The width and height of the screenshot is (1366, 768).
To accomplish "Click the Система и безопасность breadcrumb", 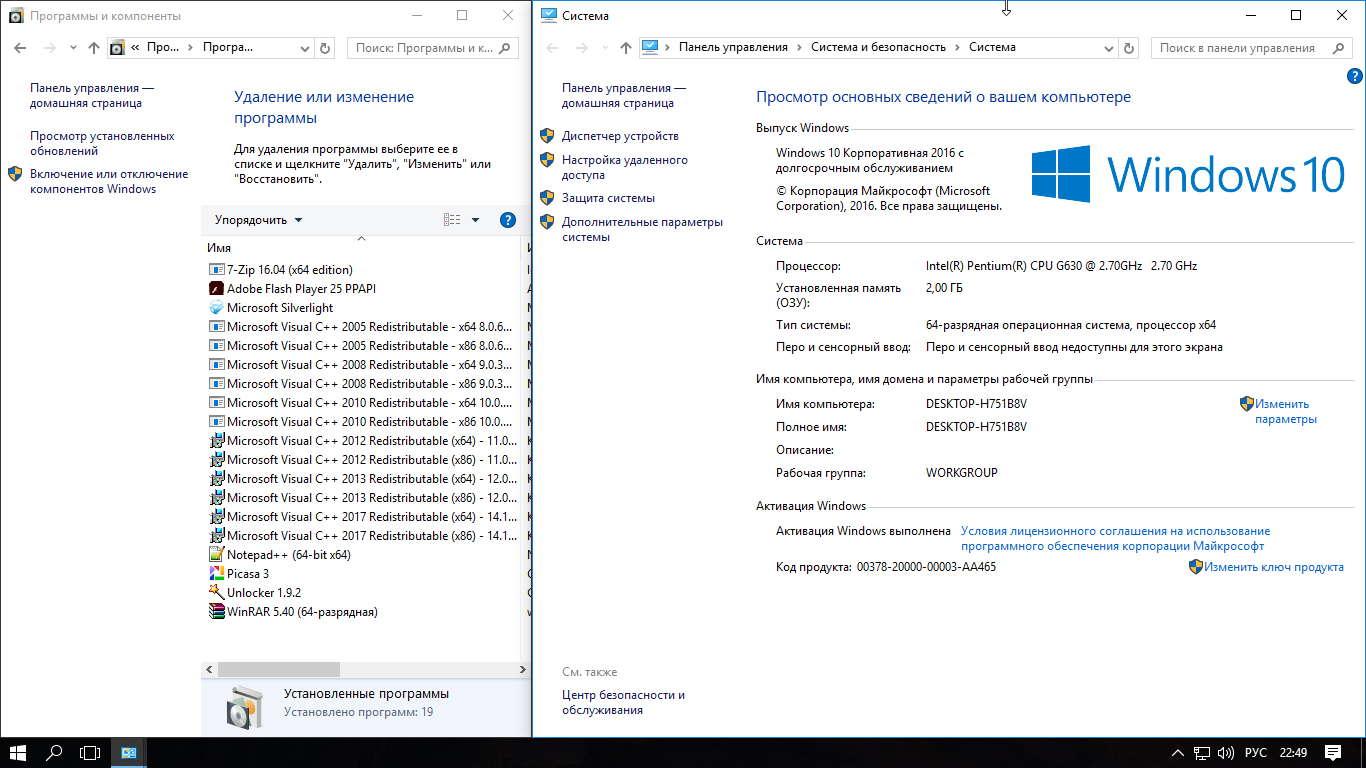I will tap(877, 47).
